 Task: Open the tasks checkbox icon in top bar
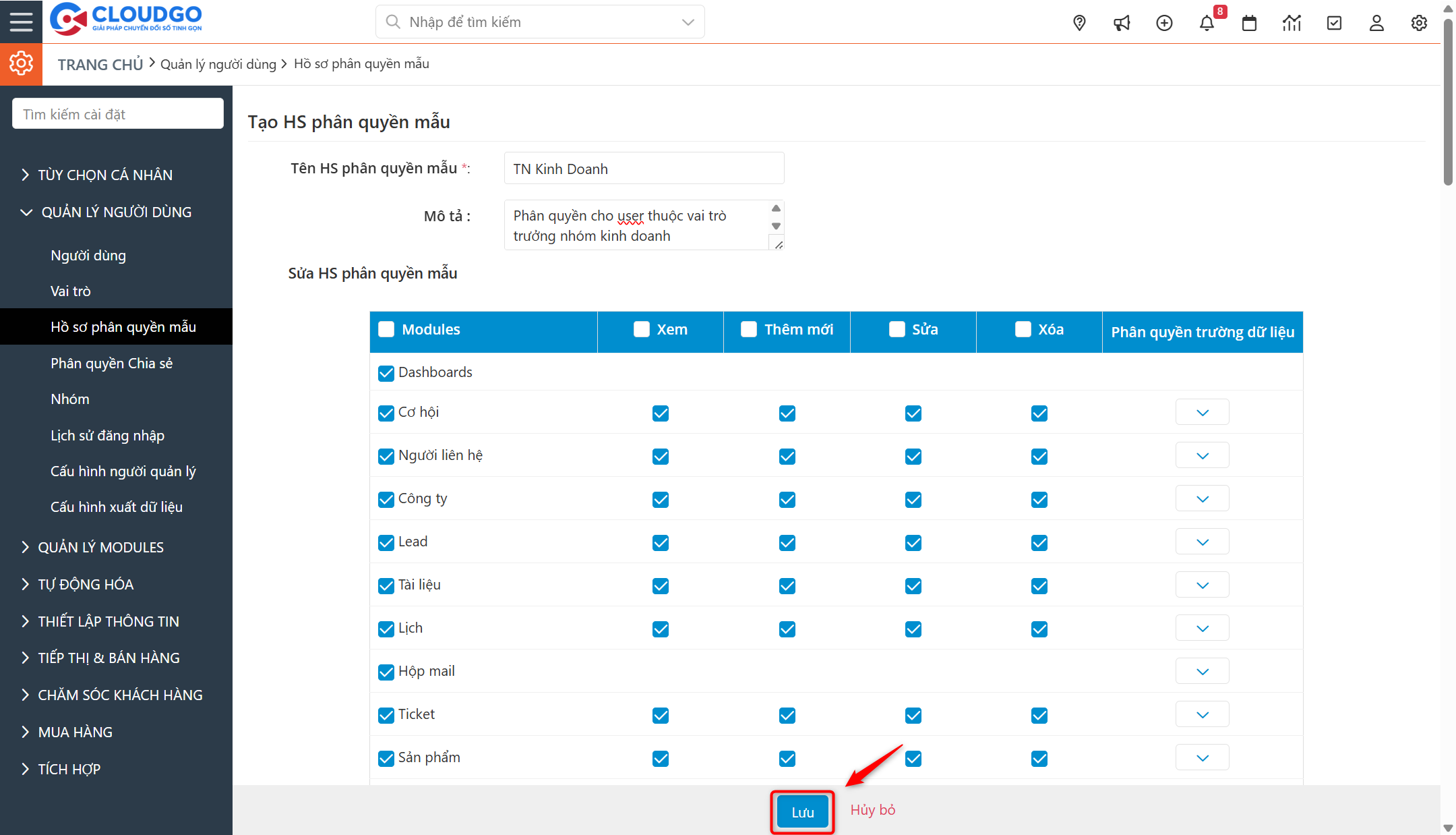tap(1334, 22)
